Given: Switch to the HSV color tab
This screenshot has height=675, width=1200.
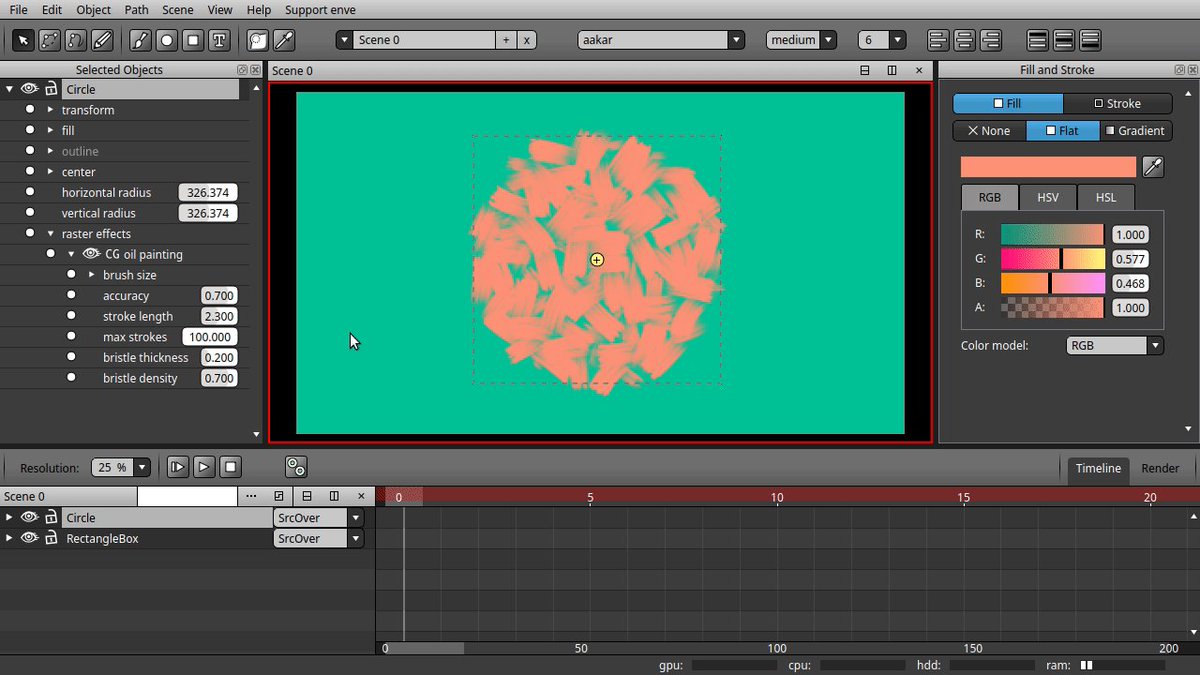Looking at the screenshot, I should tap(1047, 197).
